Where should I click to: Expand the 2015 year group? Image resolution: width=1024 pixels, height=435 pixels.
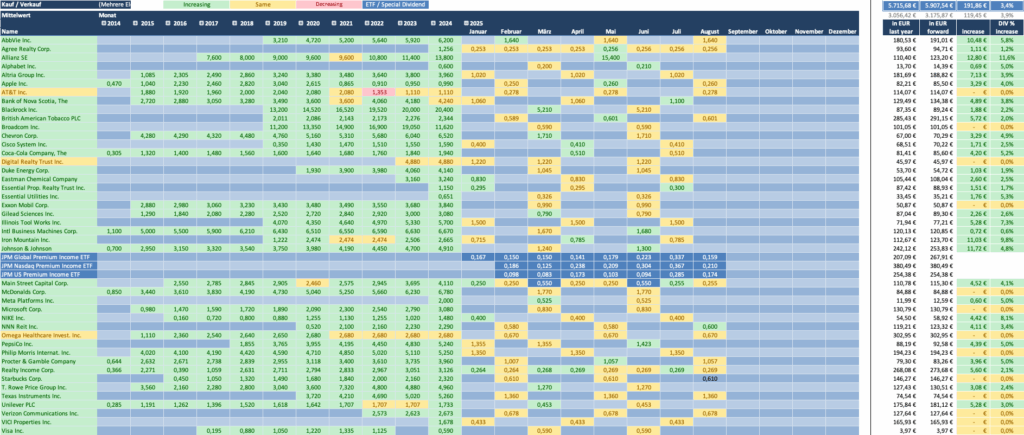[135, 23]
